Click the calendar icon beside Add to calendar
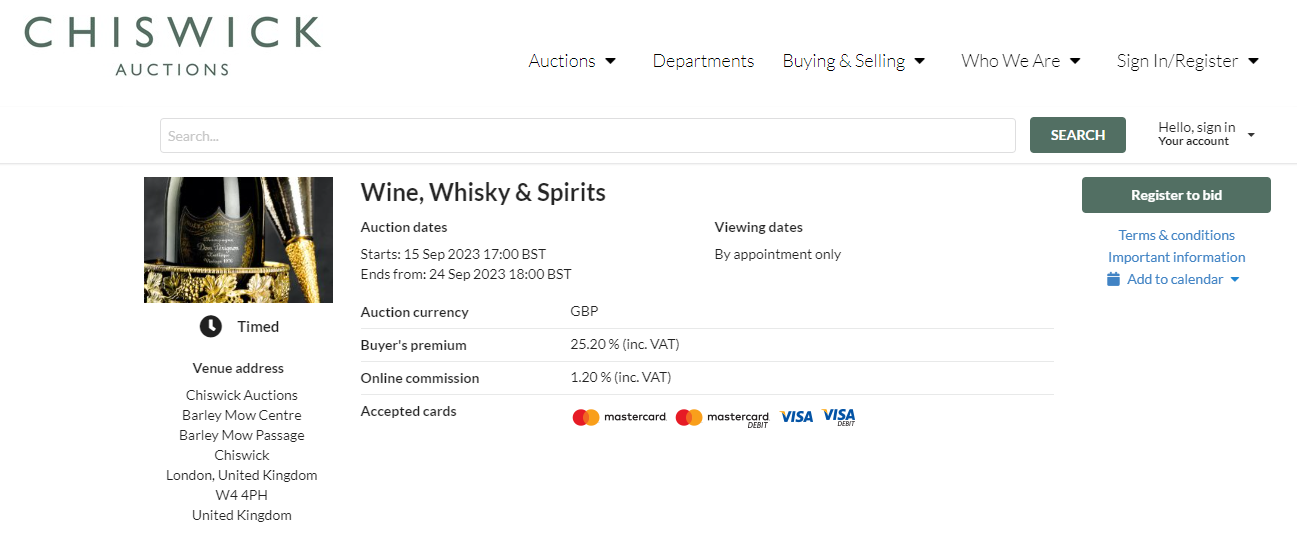 1113,279
